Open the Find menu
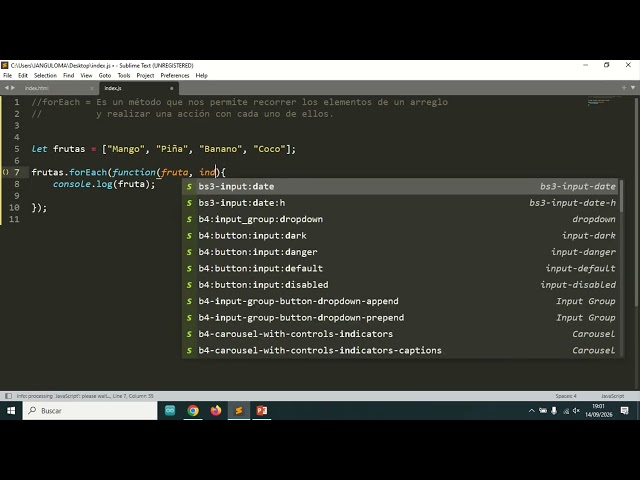The height and width of the screenshot is (480, 640). (69, 76)
